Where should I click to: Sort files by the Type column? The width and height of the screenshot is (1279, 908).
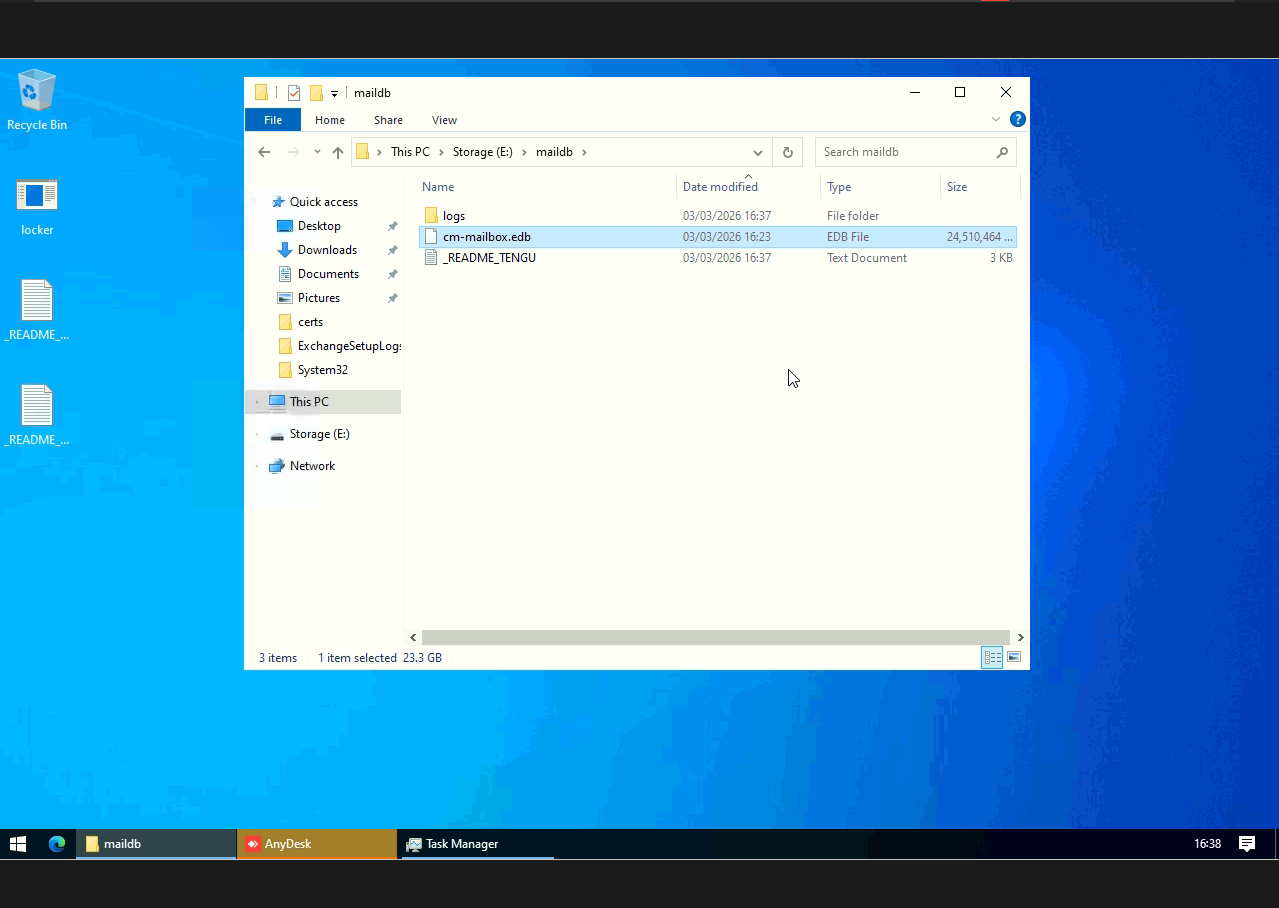(x=880, y=187)
